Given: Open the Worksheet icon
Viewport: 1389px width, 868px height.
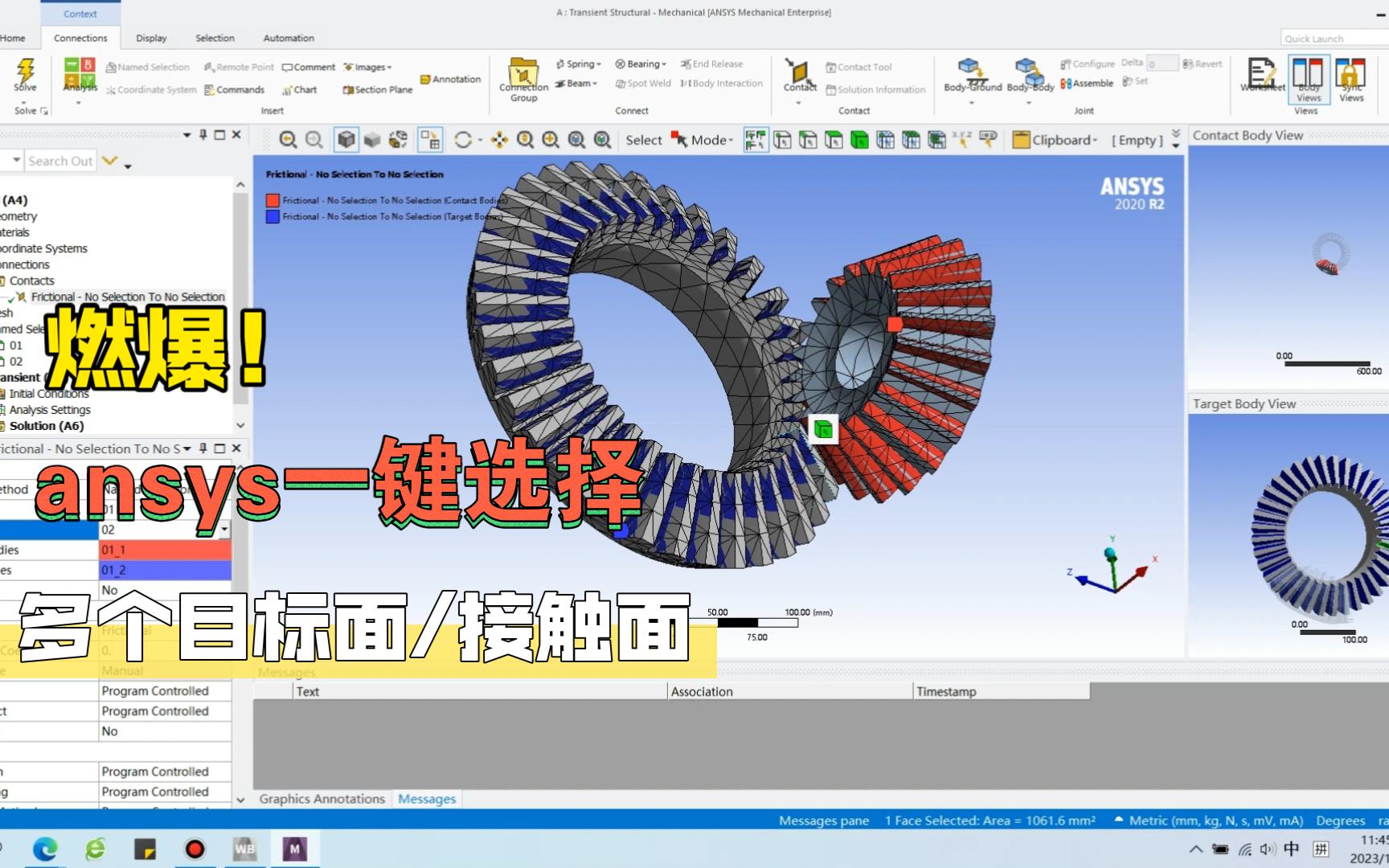Looking at the screenshot, I should tap(1261, 74).
